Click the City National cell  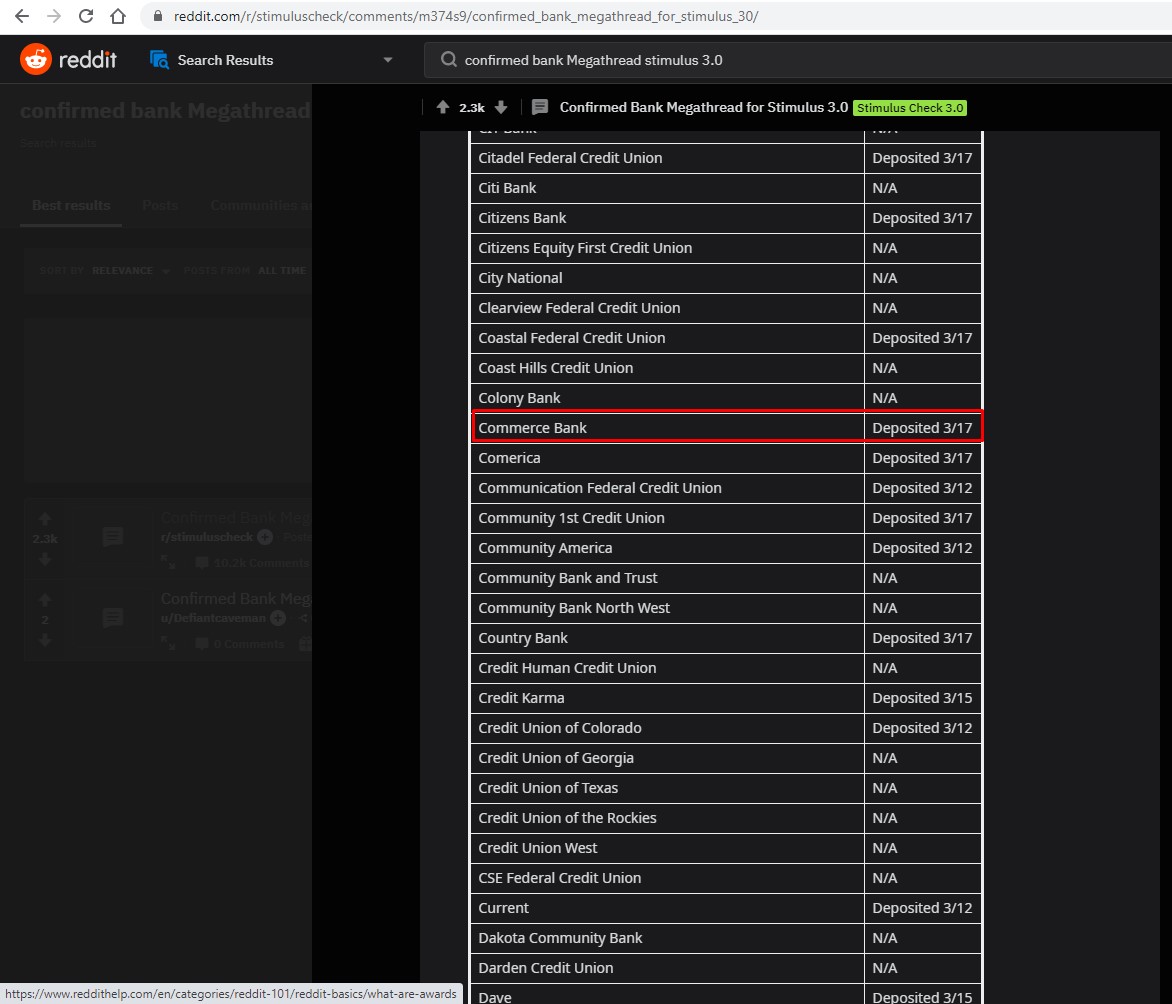click(x=667, y=277)
